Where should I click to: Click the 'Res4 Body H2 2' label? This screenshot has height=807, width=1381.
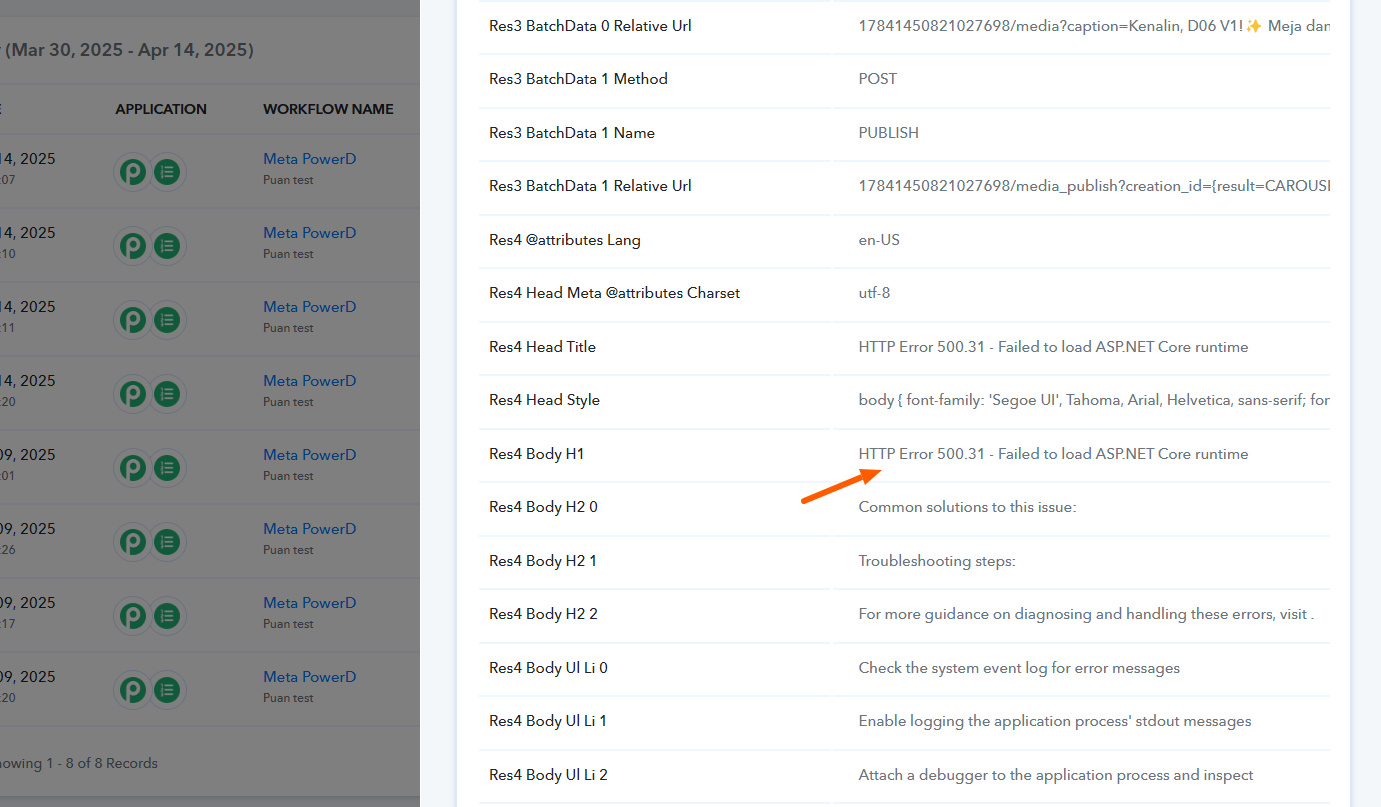[543, 614]
